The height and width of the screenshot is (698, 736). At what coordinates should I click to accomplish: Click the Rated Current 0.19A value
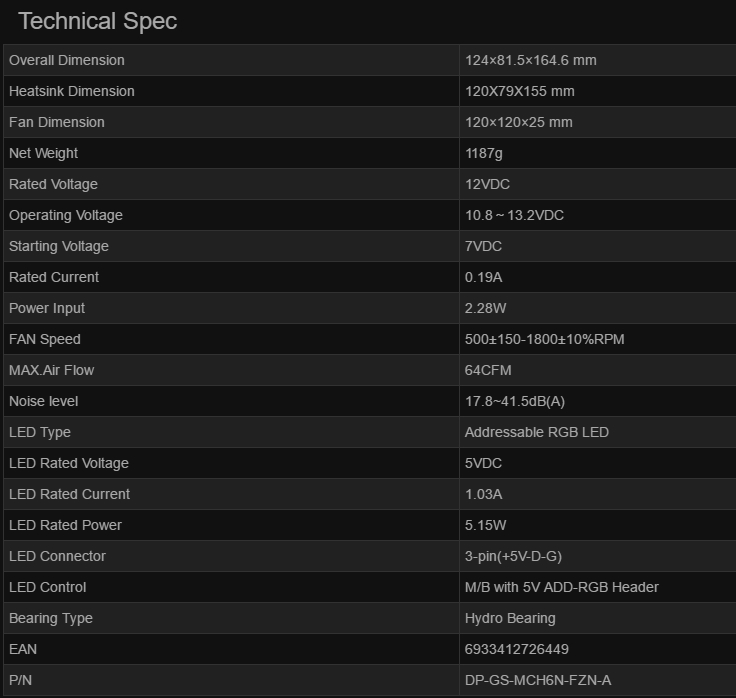click(484, 277)
